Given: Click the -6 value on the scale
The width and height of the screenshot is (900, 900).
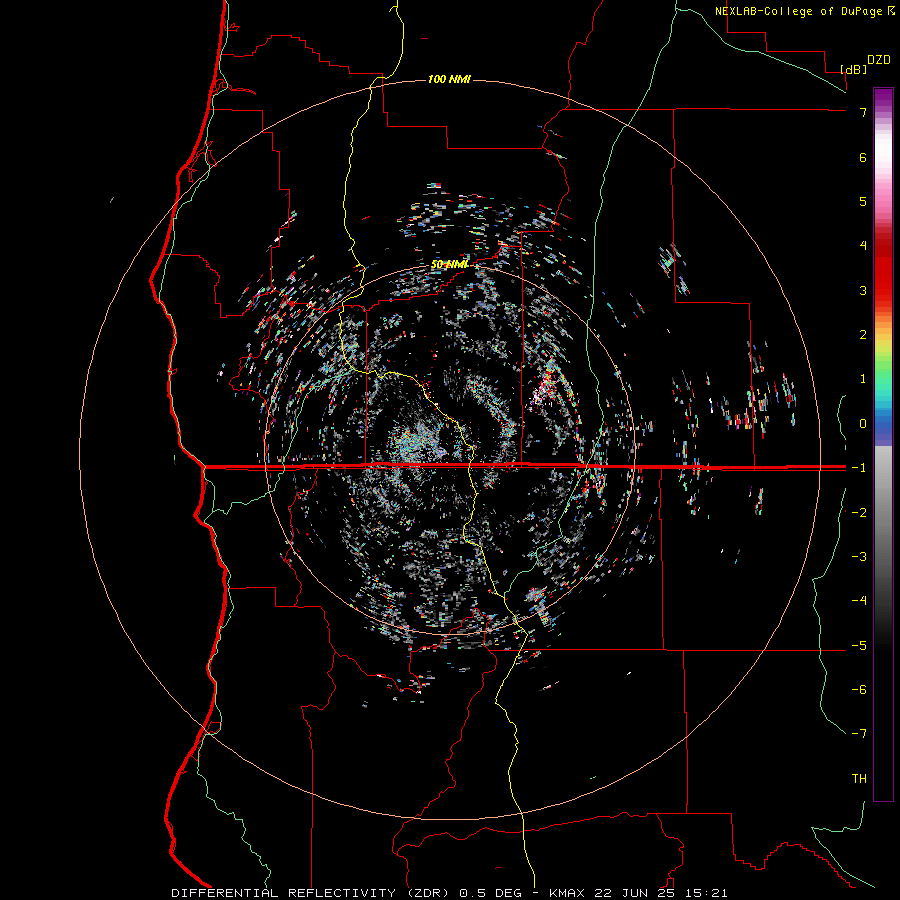Looking at the screenshot, I should (859, 689).
